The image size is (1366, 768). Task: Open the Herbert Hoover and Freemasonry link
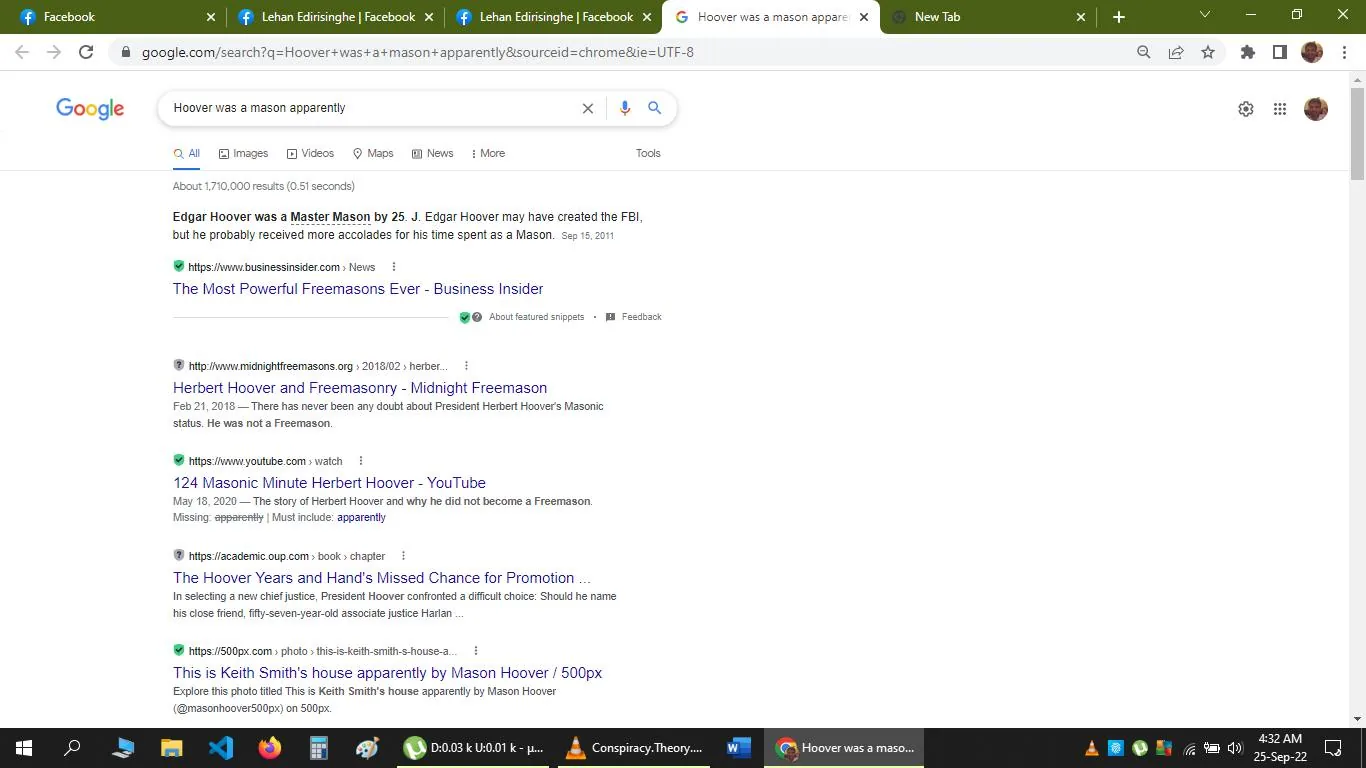(360, 388)
